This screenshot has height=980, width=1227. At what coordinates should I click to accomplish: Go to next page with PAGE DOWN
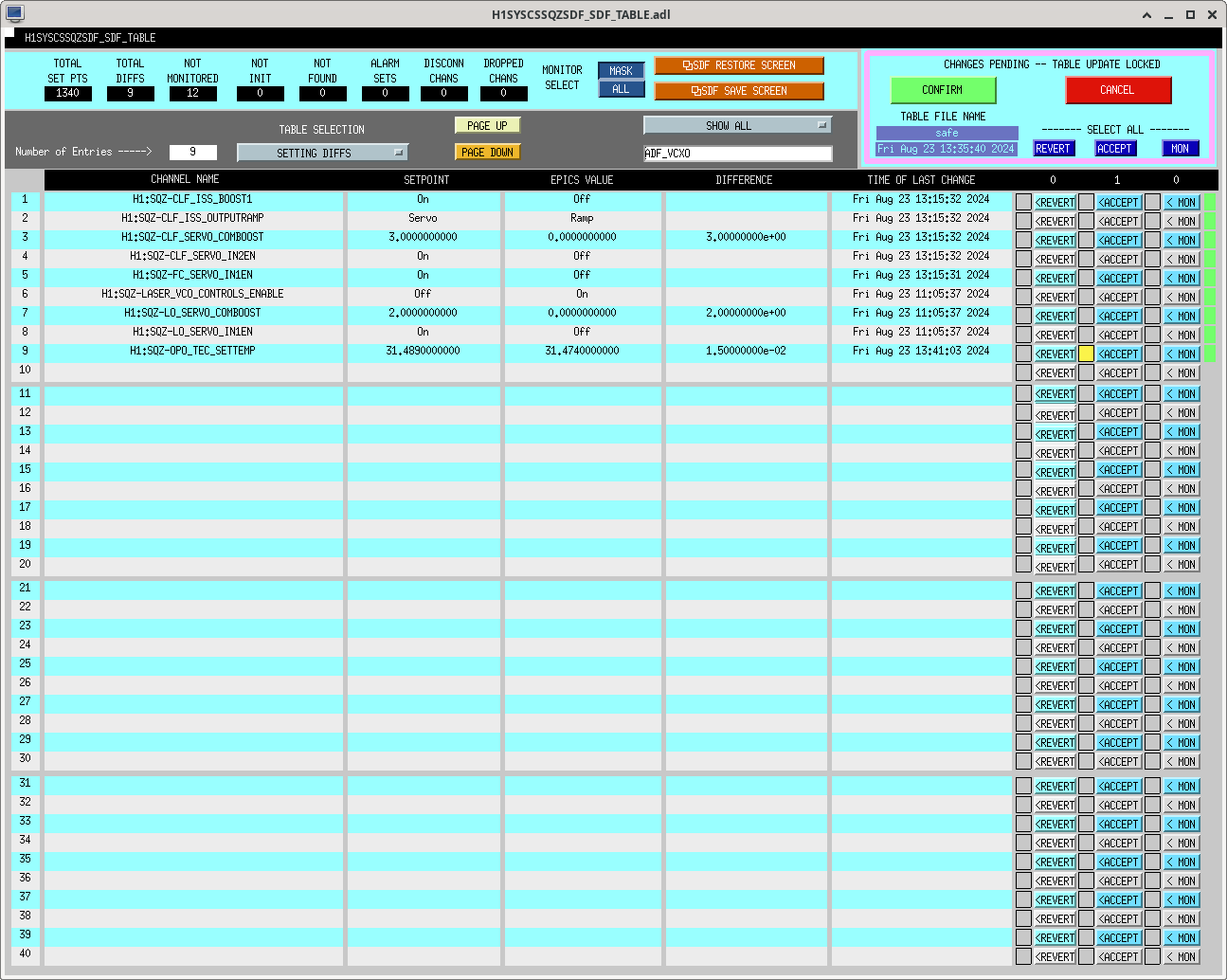(x=487, y=152)
